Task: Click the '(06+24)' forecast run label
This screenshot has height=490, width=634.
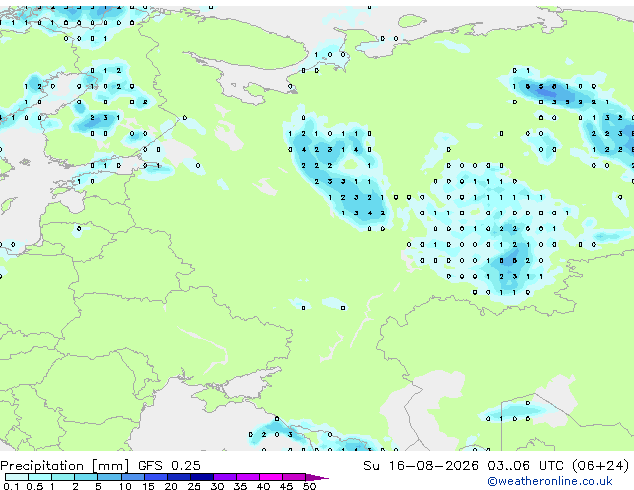Action: (600, 466)
